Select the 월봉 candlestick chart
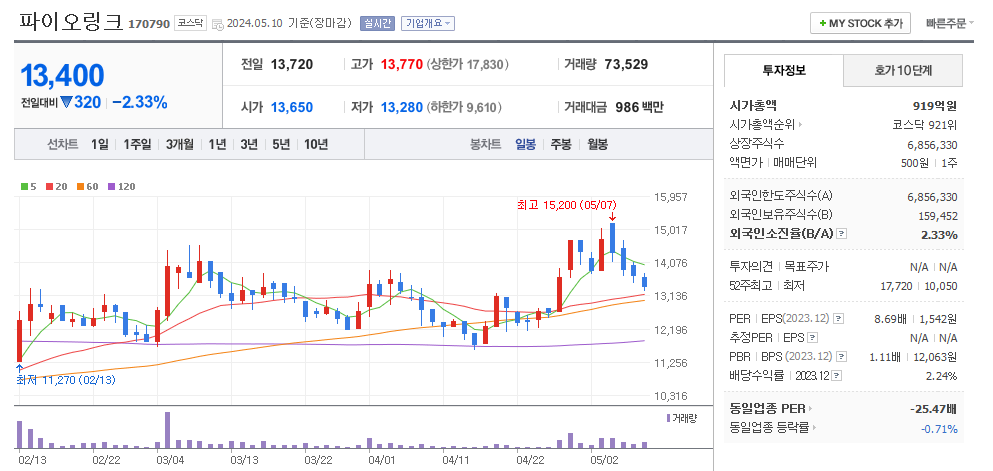 (597, 144)
